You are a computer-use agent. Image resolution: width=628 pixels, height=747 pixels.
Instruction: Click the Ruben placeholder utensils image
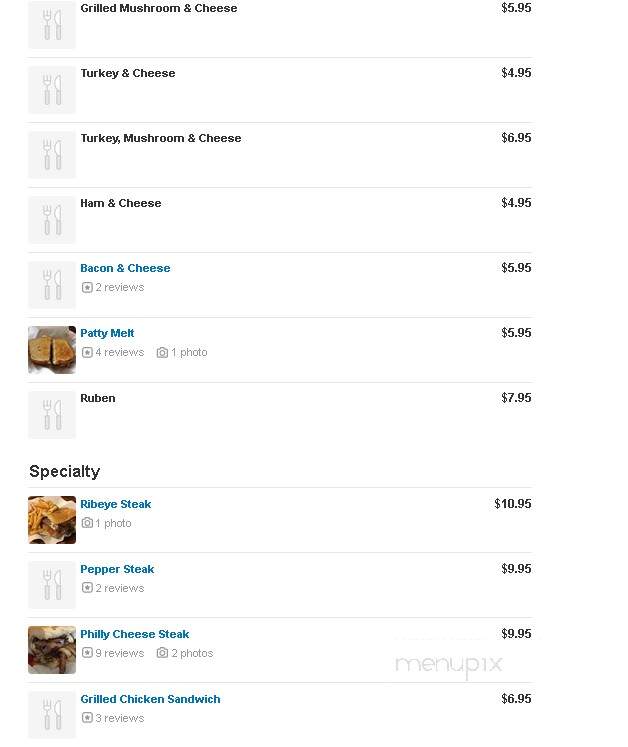click(52, 415)
